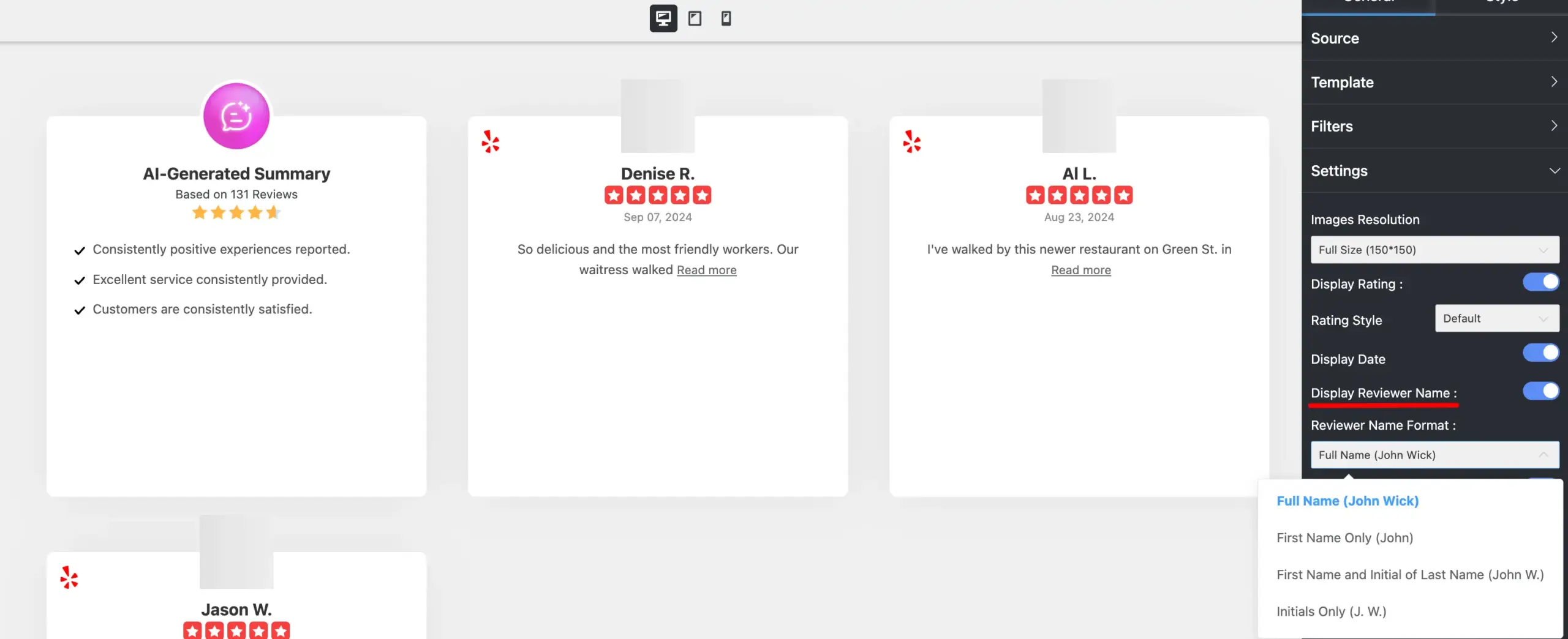1568x639 pixels.
Task: Click the pink AI summary chat icon
Action: 236,116
